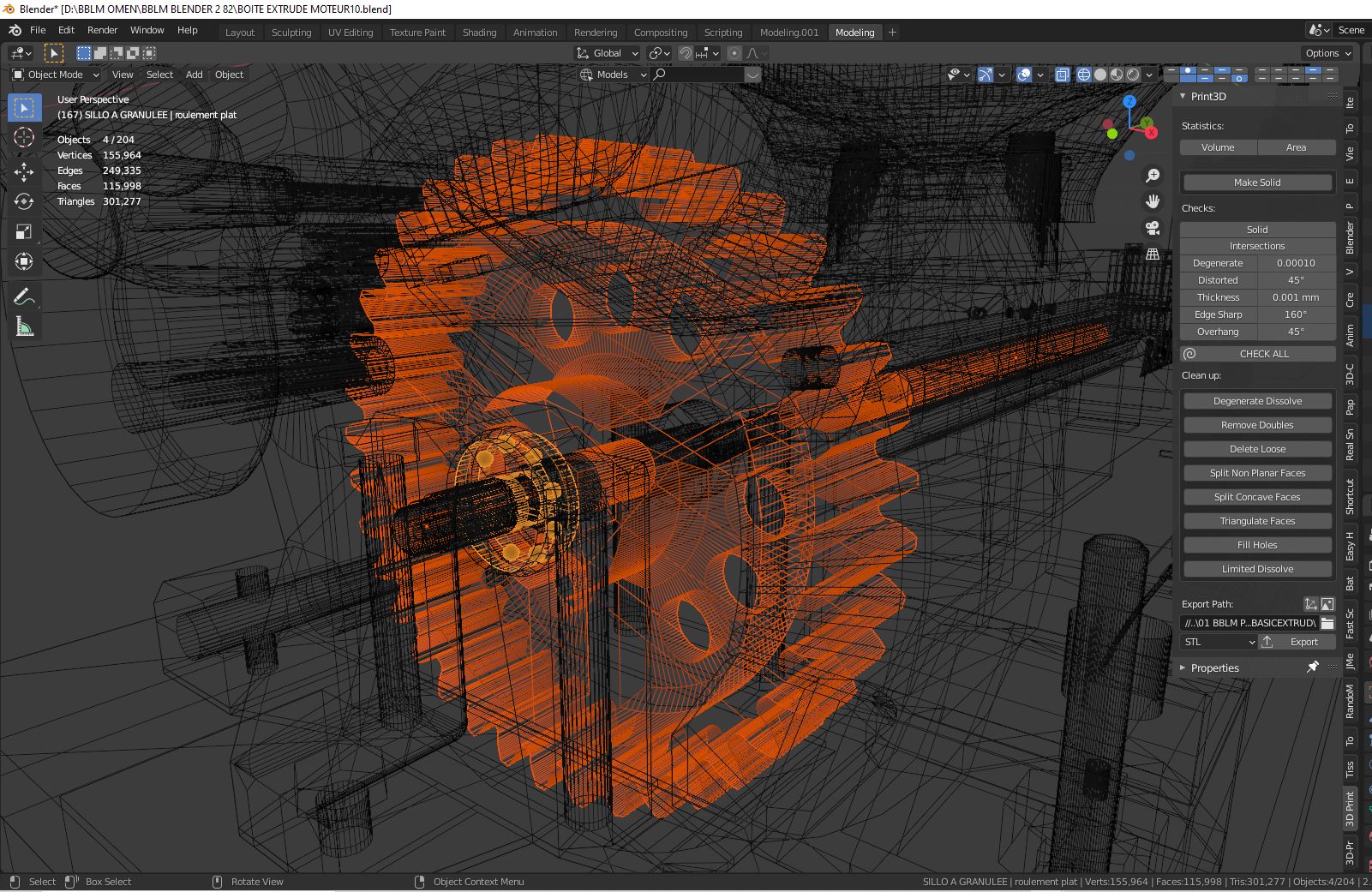Click the Export Path text field
Screen dimensions: 1372x892
pyautogui.click(x=1249, y=623)
